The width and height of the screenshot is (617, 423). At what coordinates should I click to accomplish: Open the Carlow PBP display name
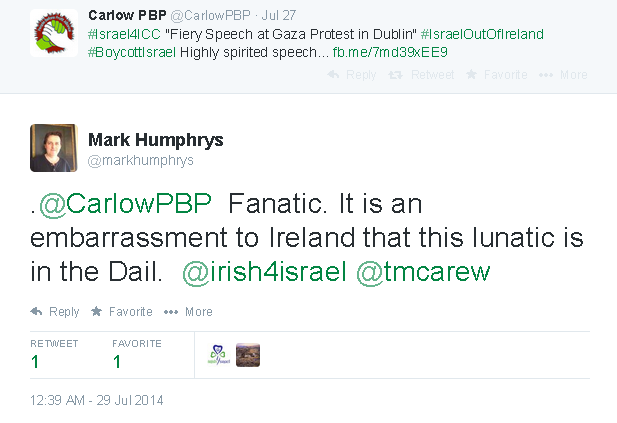tap(127, 15)
